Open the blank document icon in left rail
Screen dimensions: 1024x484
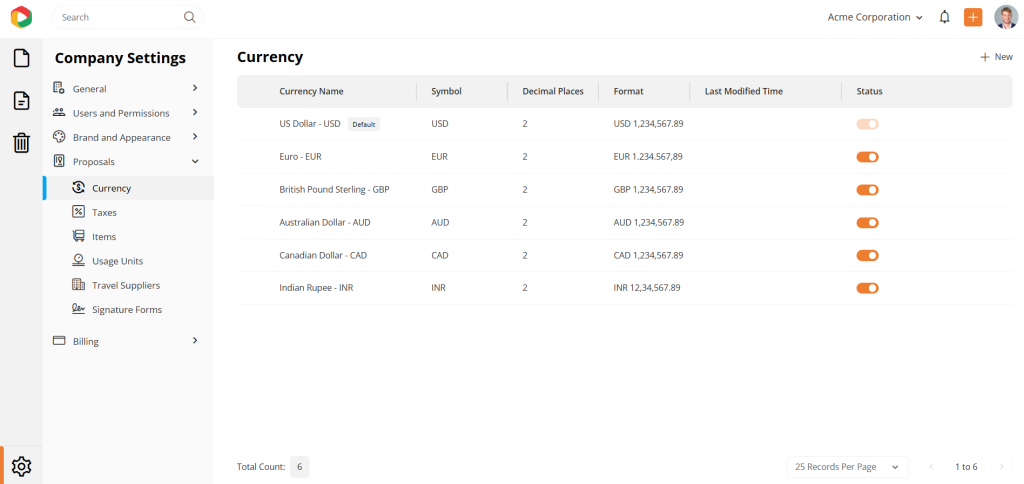[x=22, y=58]
